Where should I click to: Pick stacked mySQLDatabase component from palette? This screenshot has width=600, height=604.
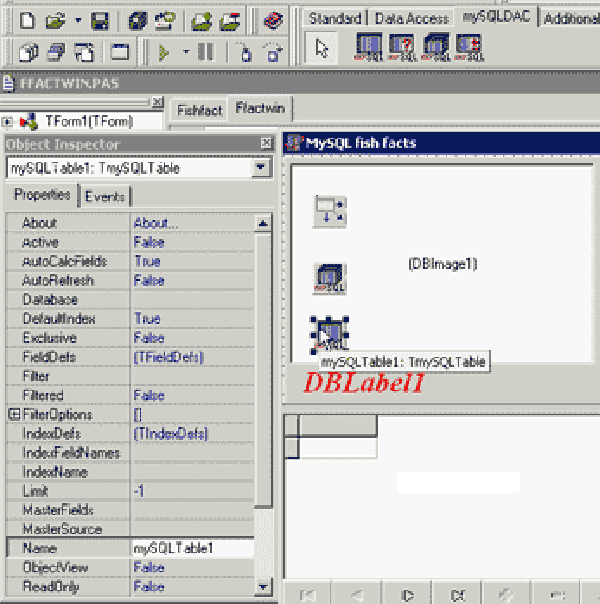click(x=436, y=47)
